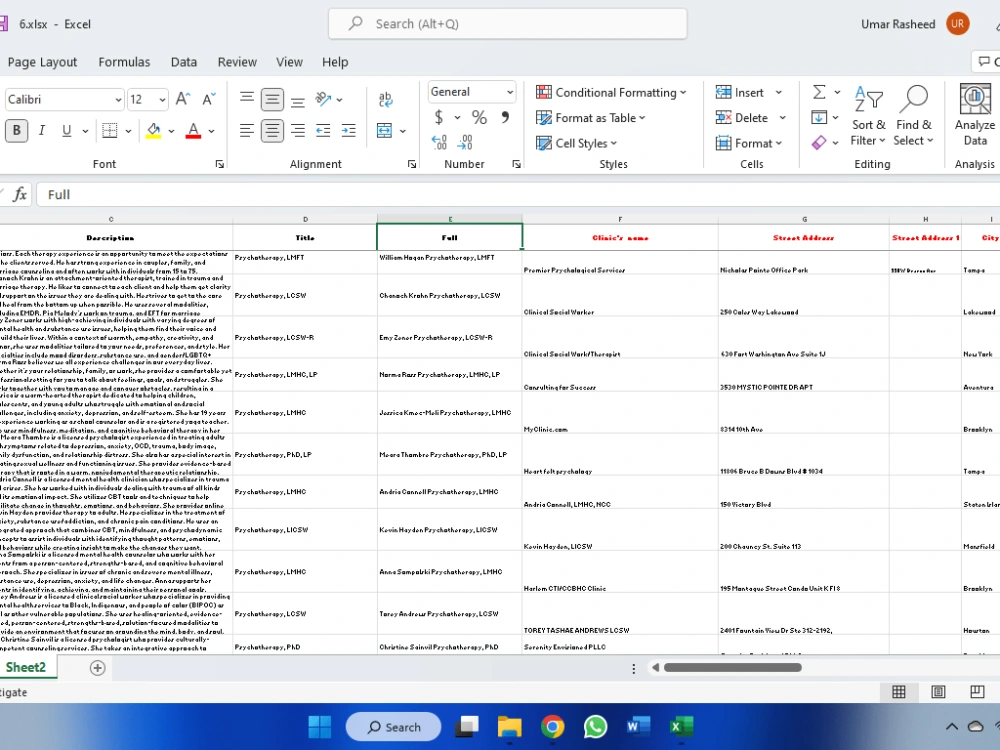Open Find & Select menu

[x=913, y=115]
